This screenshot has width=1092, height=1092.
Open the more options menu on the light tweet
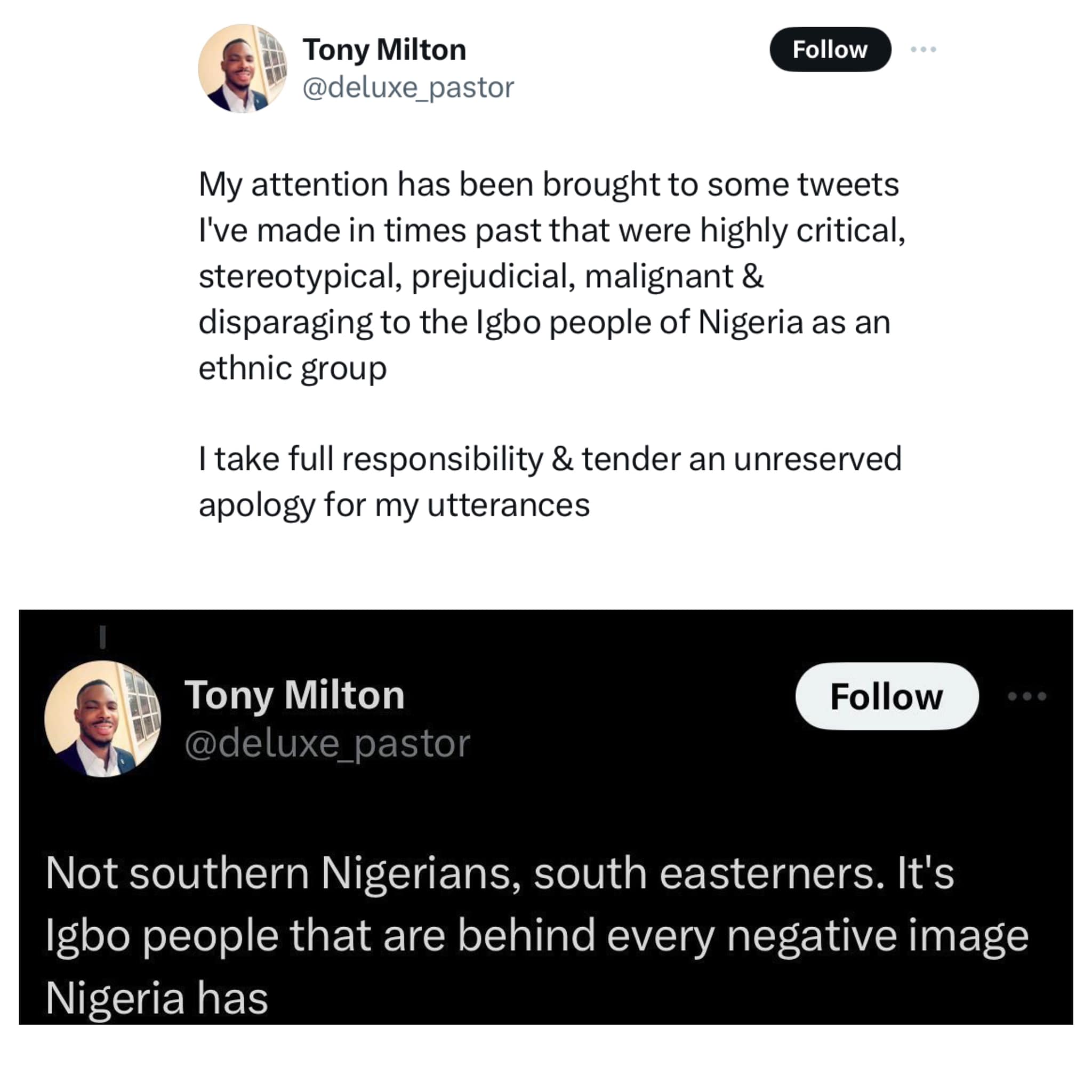[x=923, y=50]
